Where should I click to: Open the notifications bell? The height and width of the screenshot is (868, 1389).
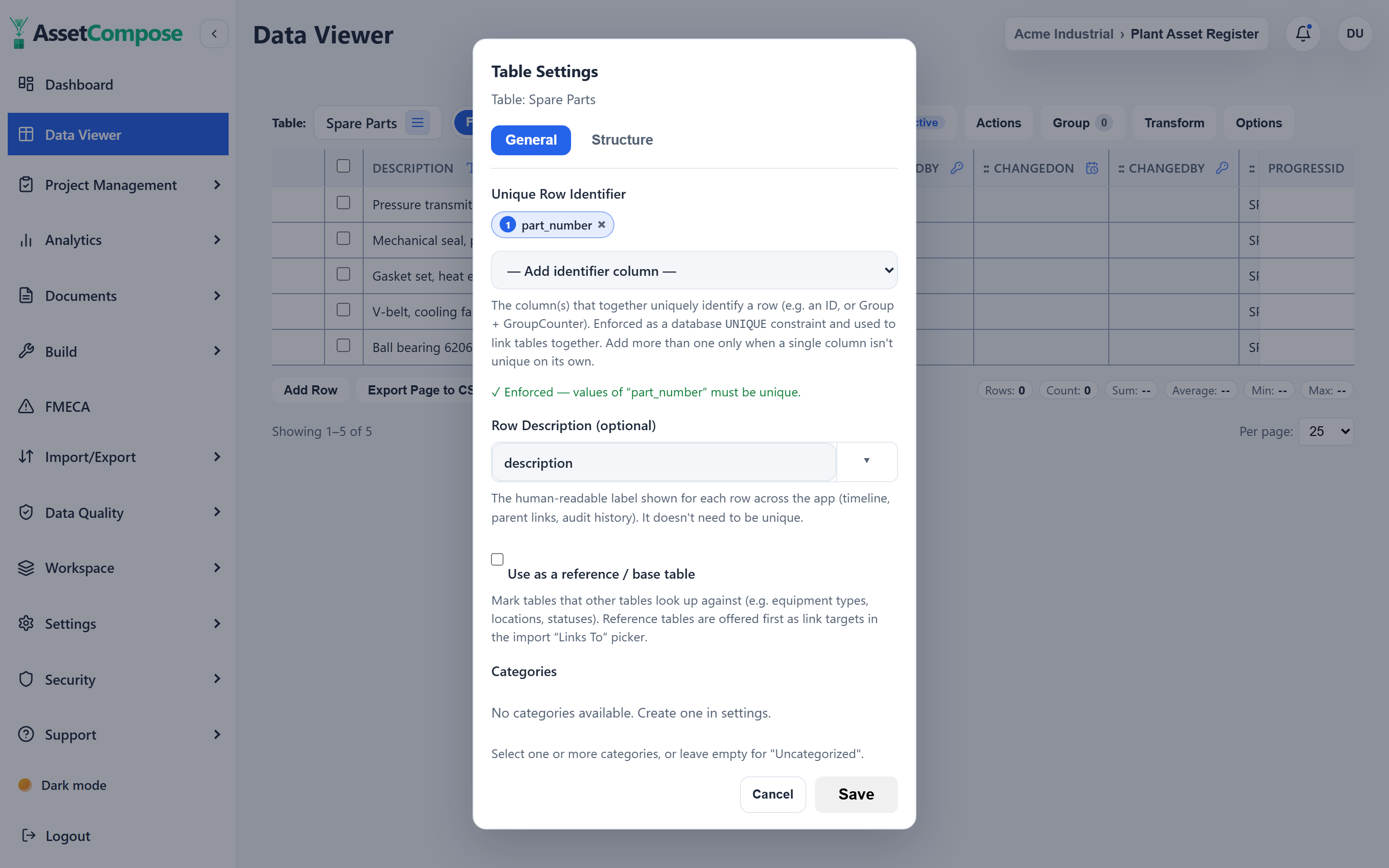point(1303,34)
